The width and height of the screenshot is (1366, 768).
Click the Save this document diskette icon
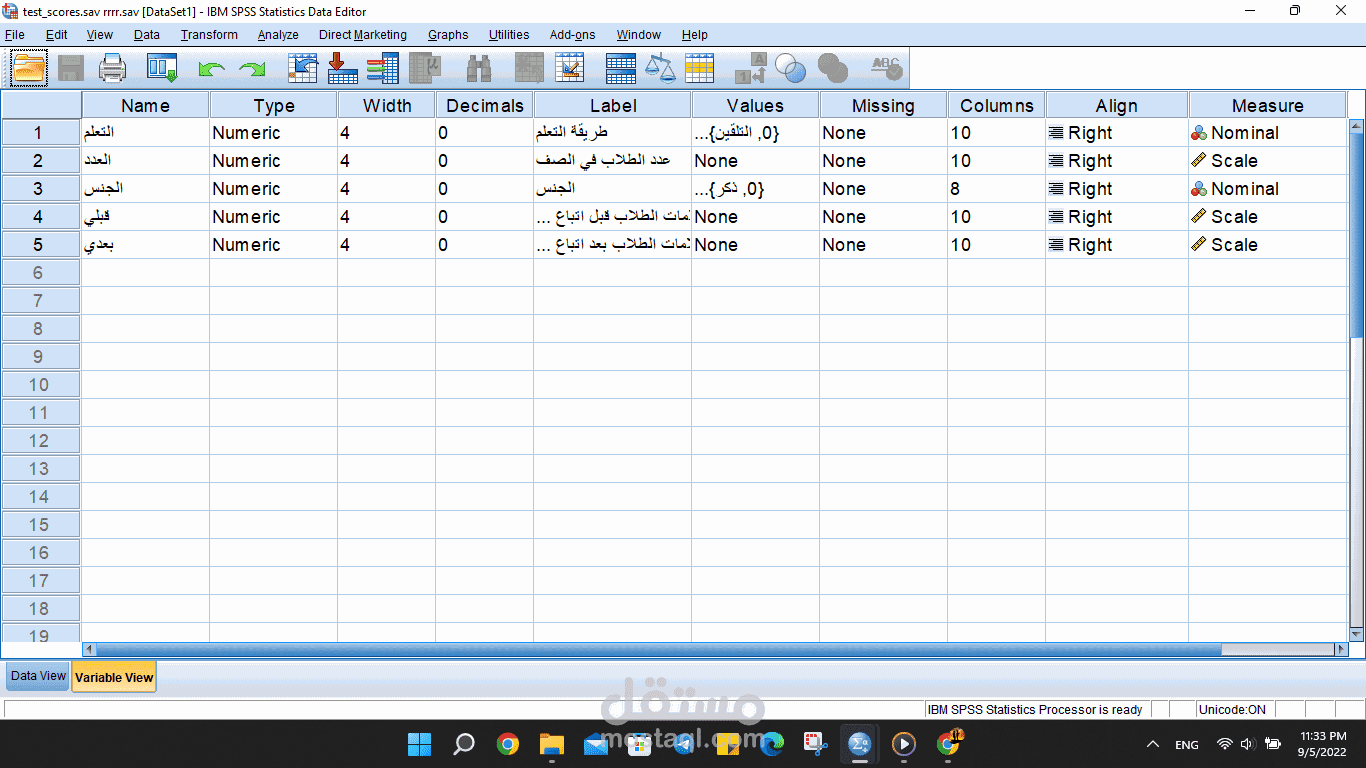tap(70, 68)
